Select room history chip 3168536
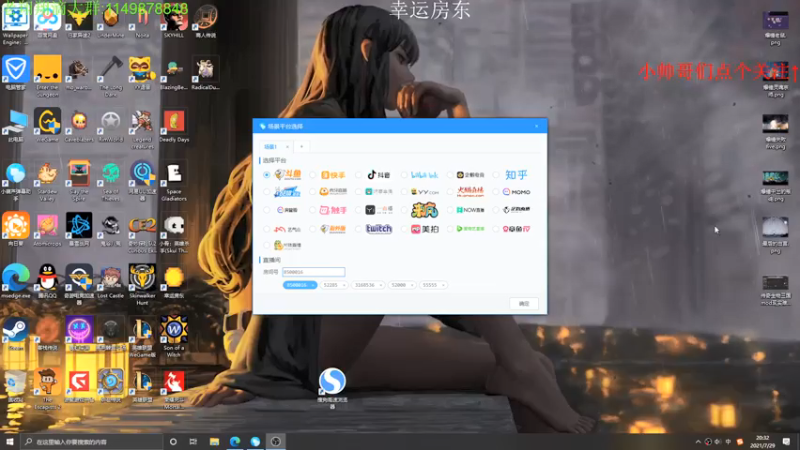Screen dimensions: 800x450 [368, 285]
